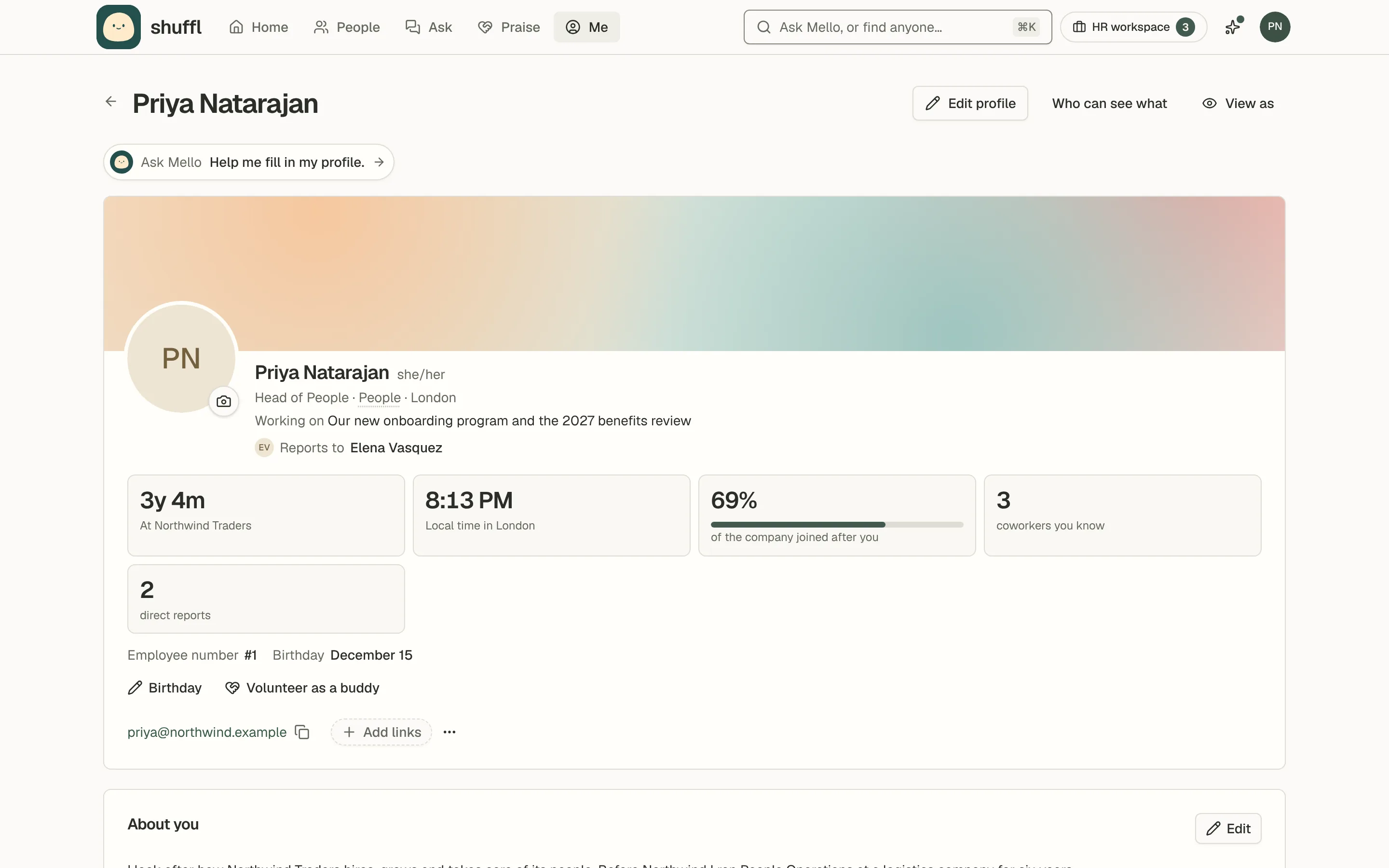Screen dimensions: 1389x868
Task: Click the 8:13 PM local time card
Action: (x=551, y=515)
